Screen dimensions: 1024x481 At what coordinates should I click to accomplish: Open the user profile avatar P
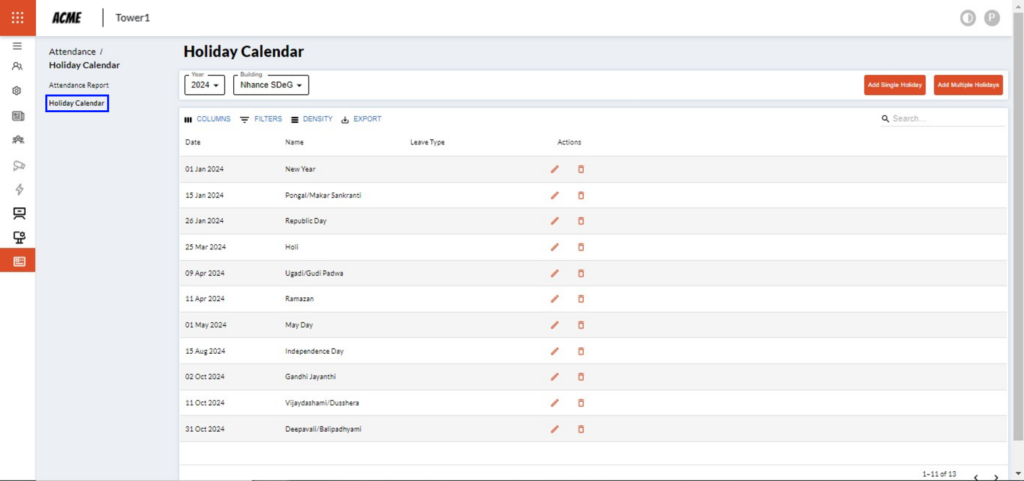point(992,18)
